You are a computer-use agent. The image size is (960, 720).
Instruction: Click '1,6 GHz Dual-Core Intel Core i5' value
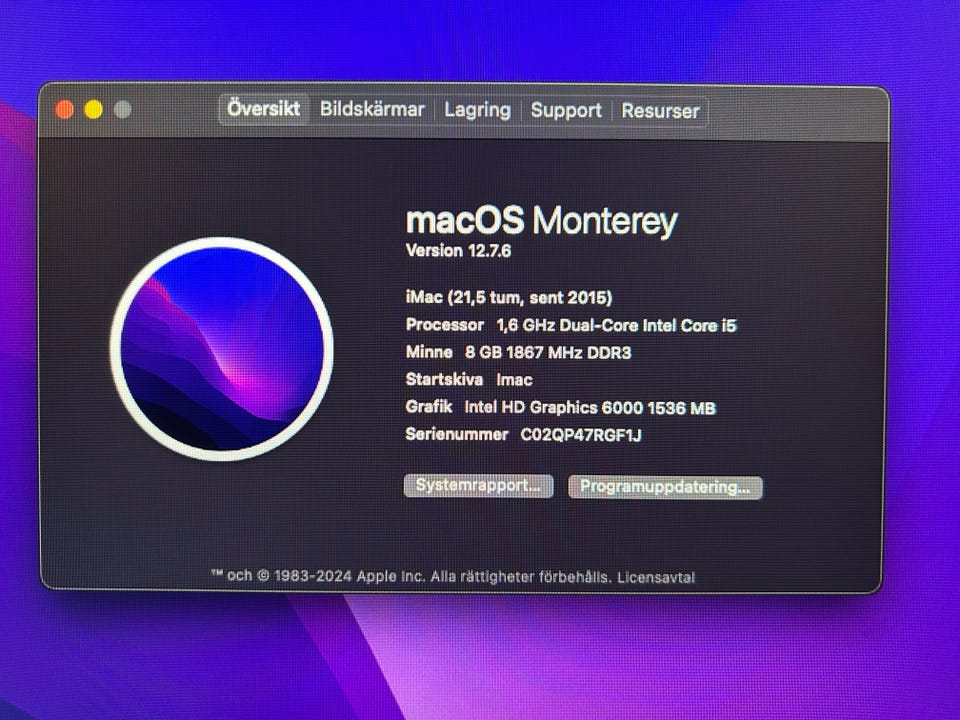point(617,326)
